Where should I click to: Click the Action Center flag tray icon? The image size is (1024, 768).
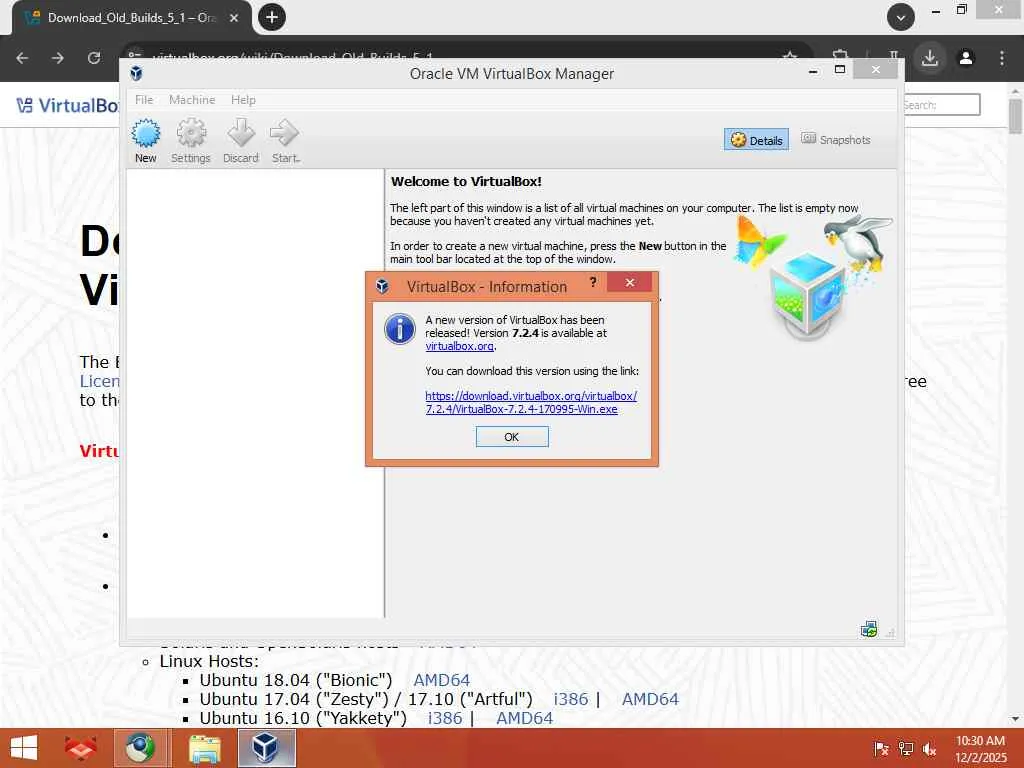coord(881,749)
